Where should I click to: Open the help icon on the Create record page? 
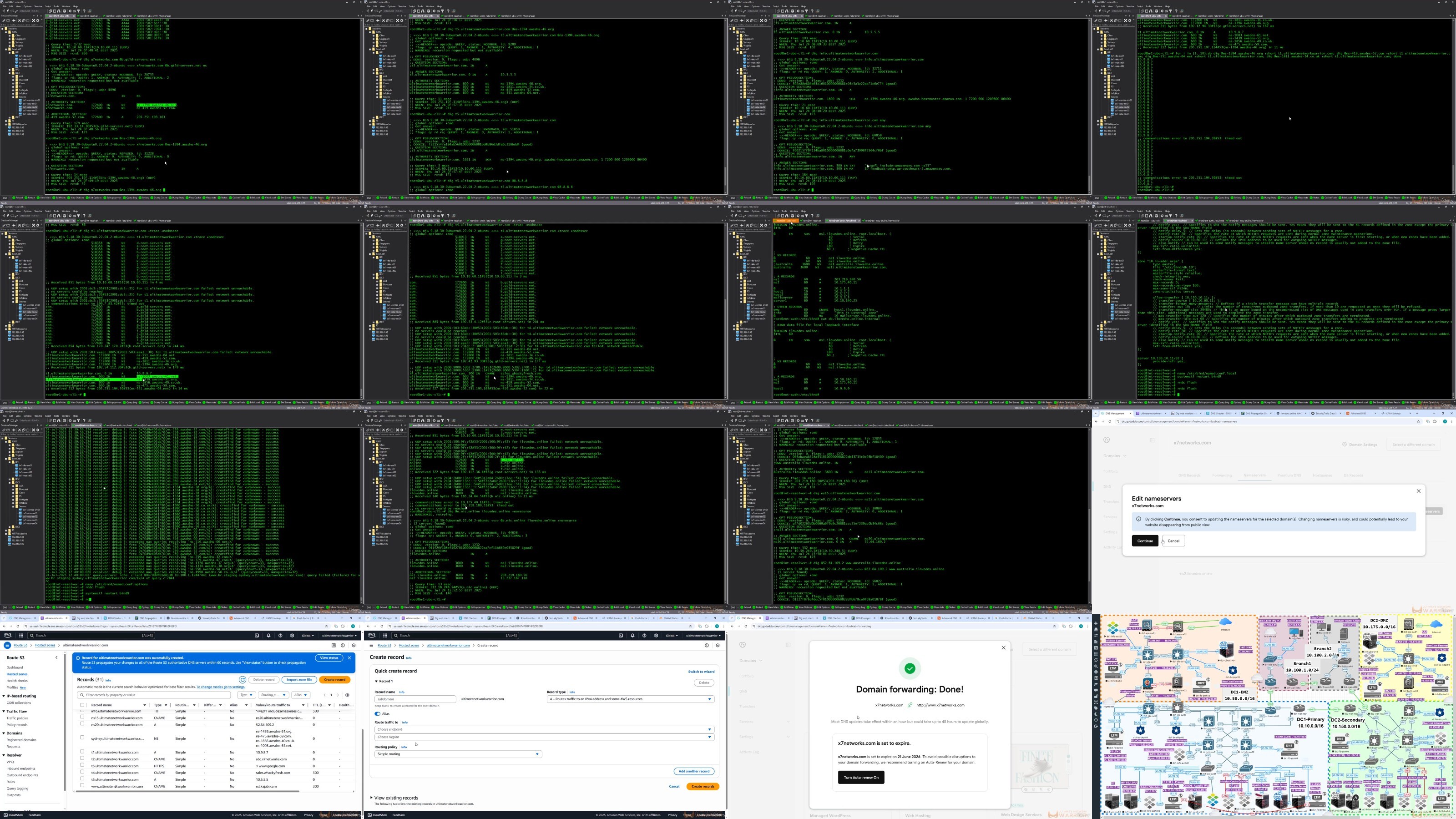point(644,635)
